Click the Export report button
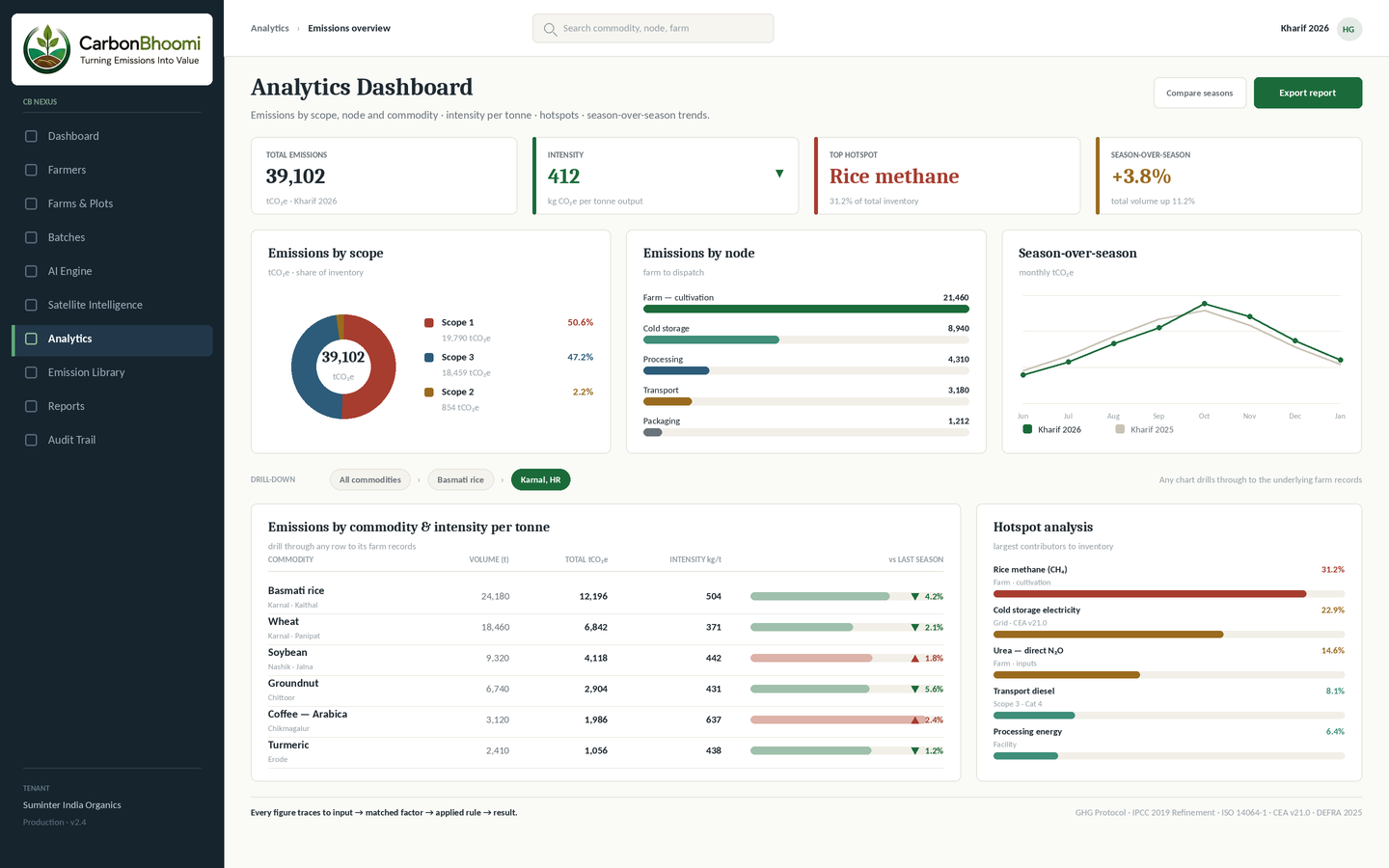This screenshot has width=1389, height=868. 1308,93
